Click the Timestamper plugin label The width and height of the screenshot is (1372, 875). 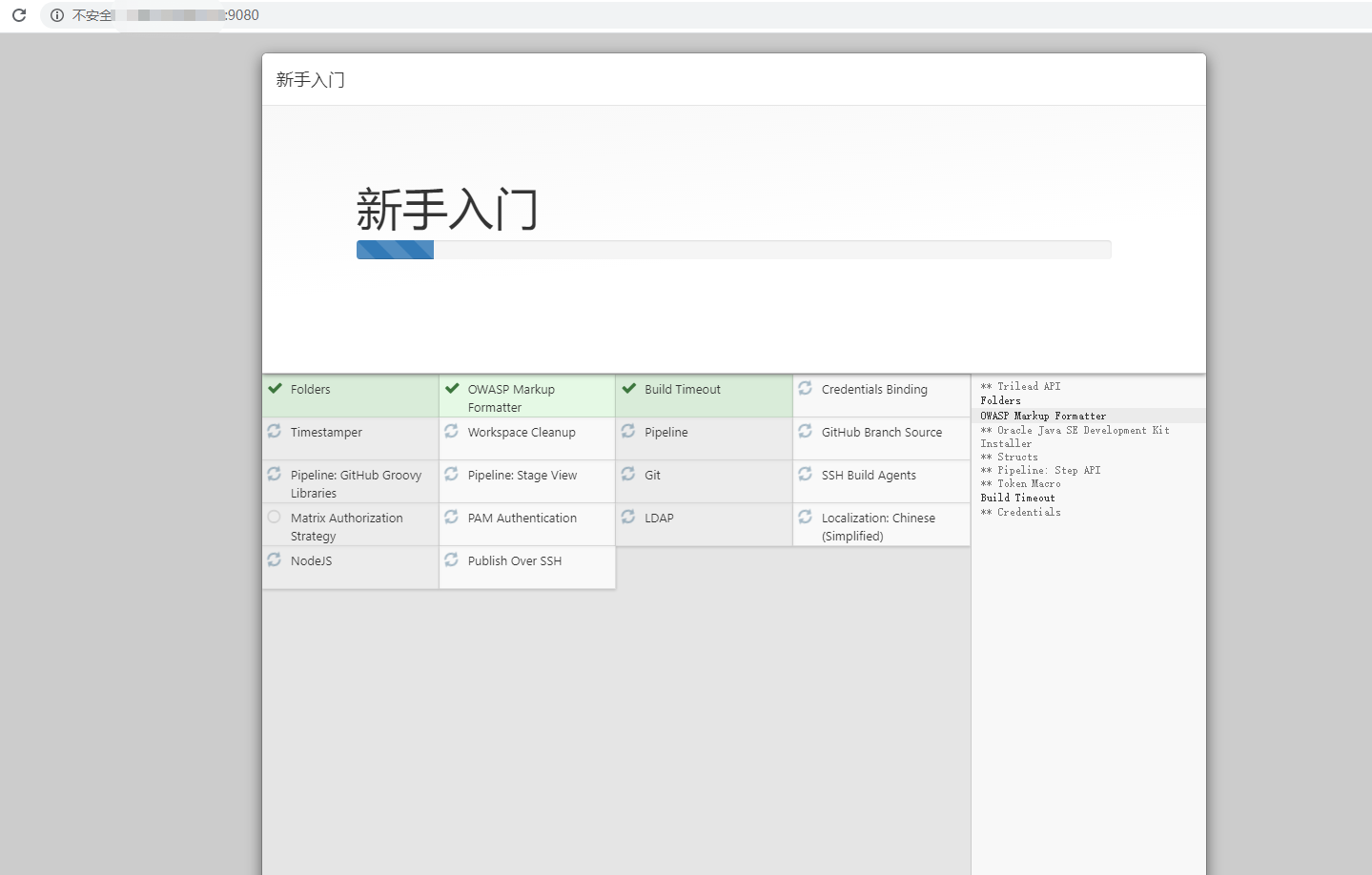[326, 433]
